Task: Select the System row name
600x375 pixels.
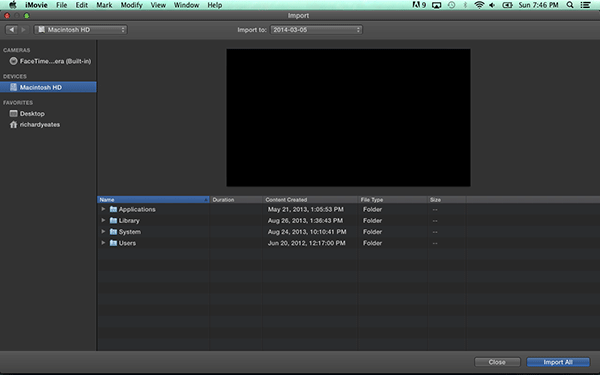Action: [x=130, y=232]
